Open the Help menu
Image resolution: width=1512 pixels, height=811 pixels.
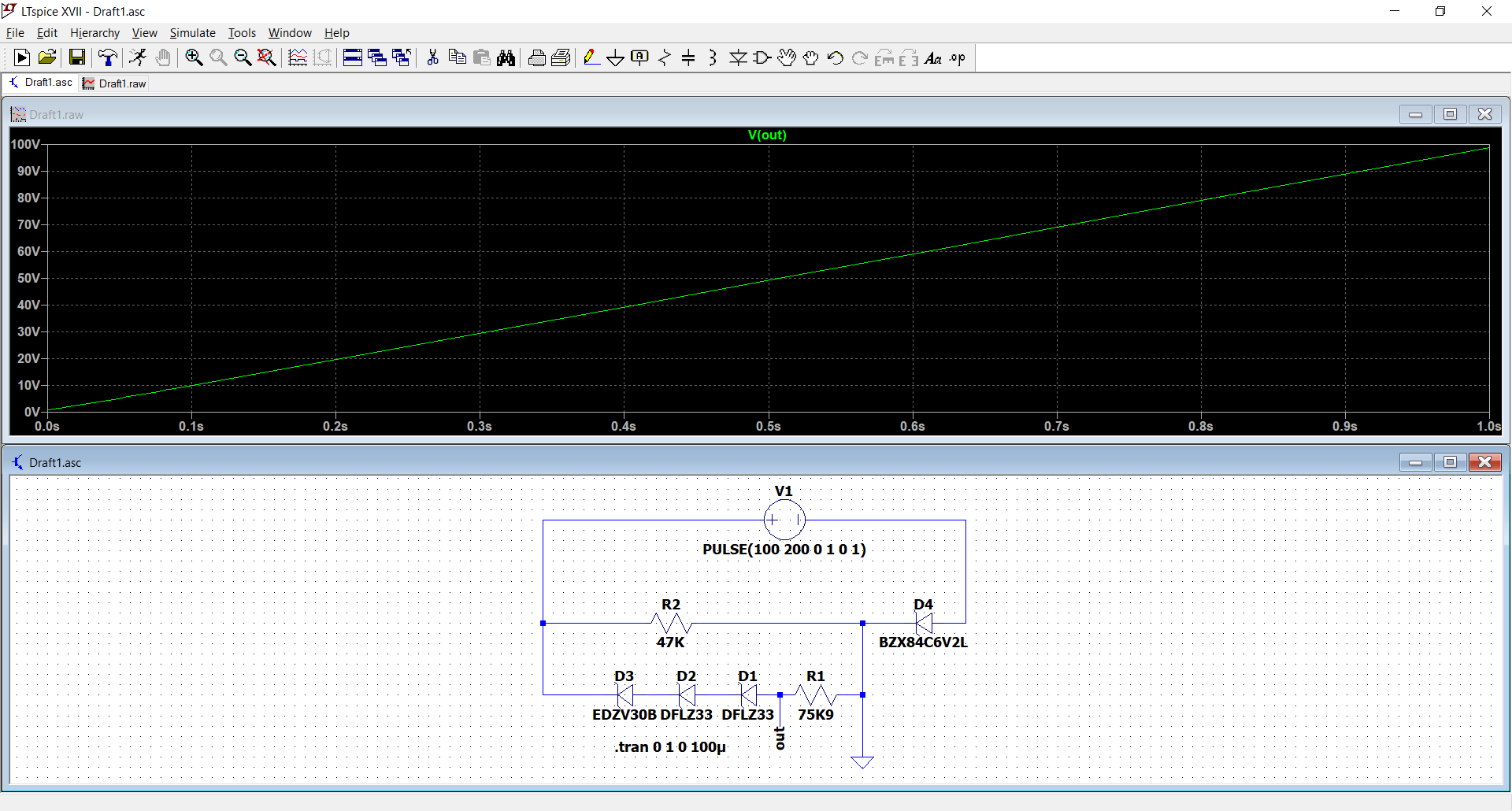coord(336,33)
